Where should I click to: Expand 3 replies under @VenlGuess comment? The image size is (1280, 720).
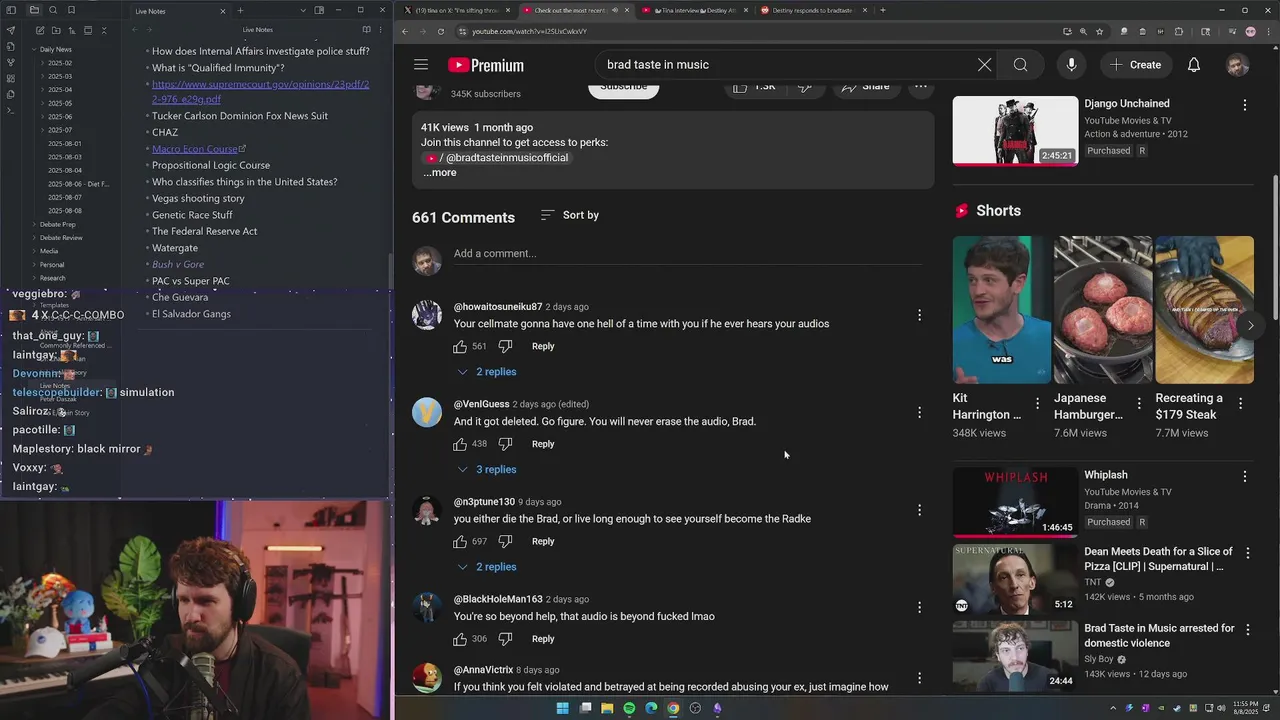point(486,470)
